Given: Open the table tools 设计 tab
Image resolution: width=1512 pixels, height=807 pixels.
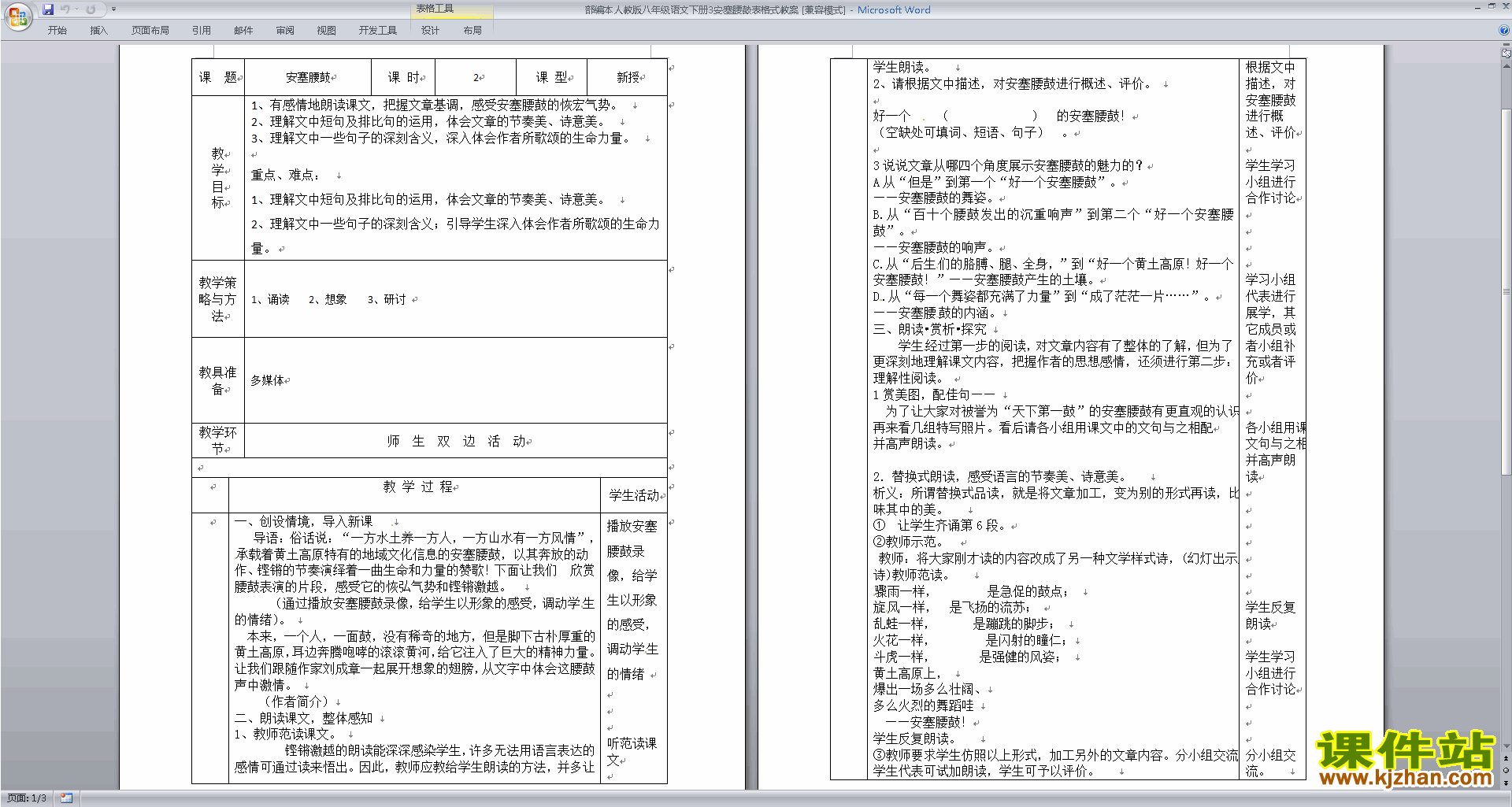Looking at the screenshot, I should 430,30.
